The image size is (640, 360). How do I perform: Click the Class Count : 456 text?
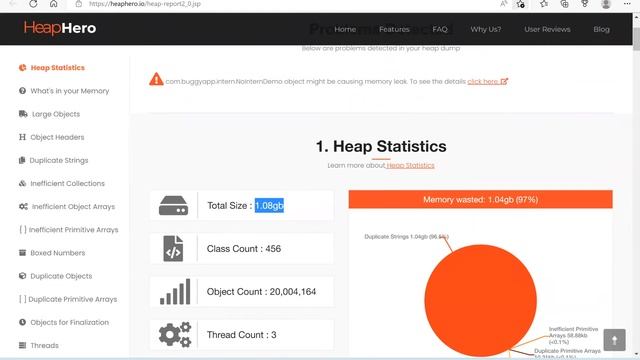click(244, 249)
